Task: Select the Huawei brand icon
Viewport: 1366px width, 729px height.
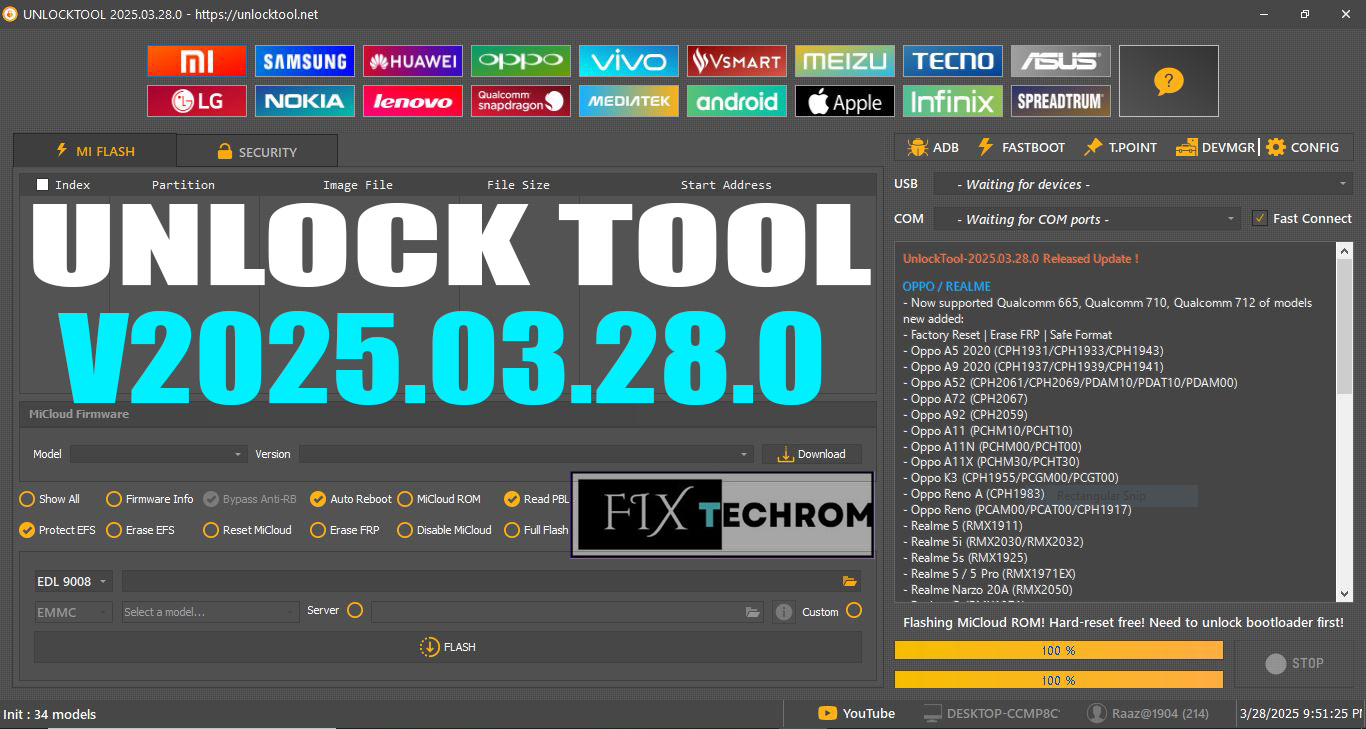Action: (x=413, y=61)
